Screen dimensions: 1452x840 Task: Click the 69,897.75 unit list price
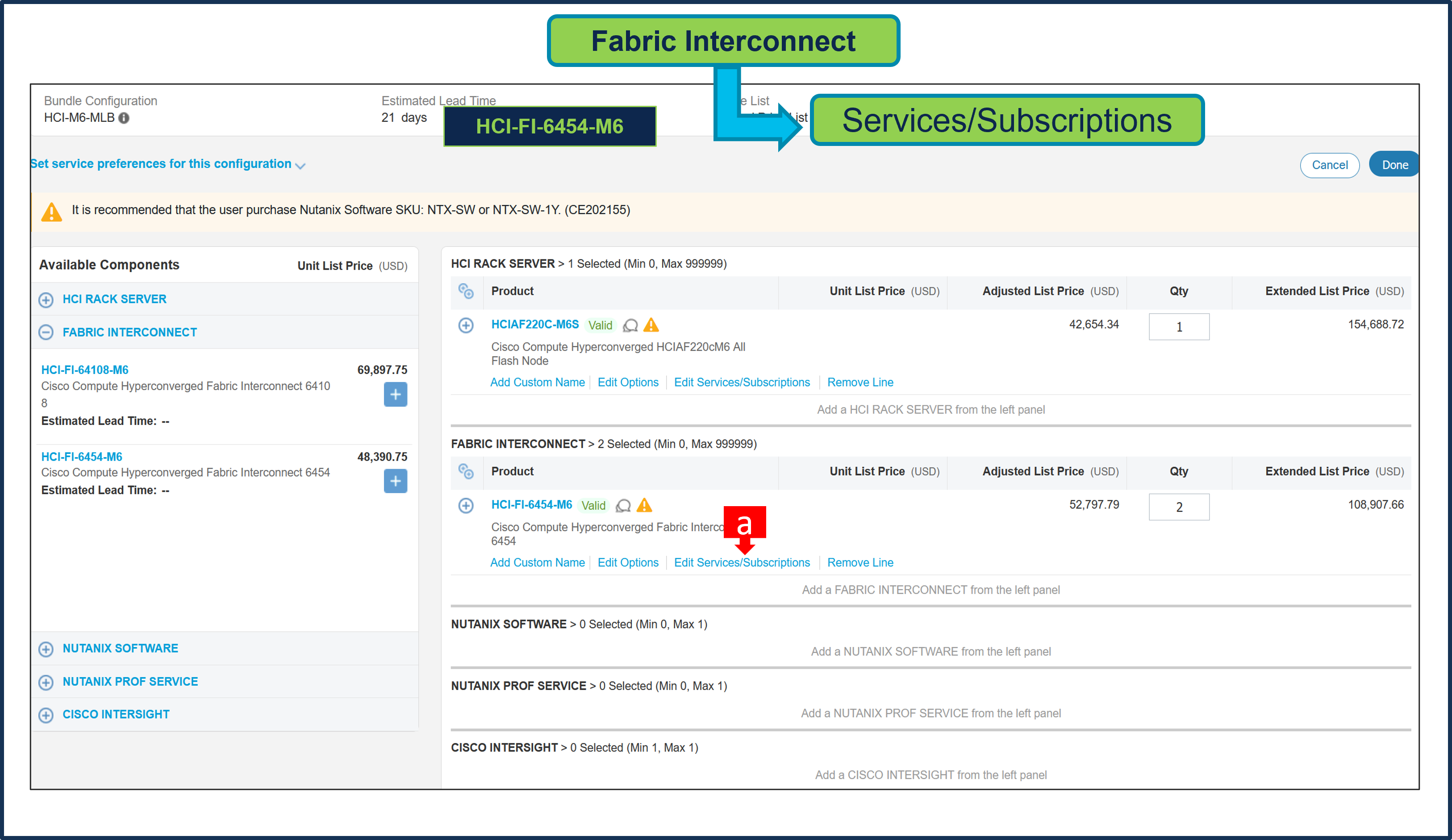click(382, 370)
